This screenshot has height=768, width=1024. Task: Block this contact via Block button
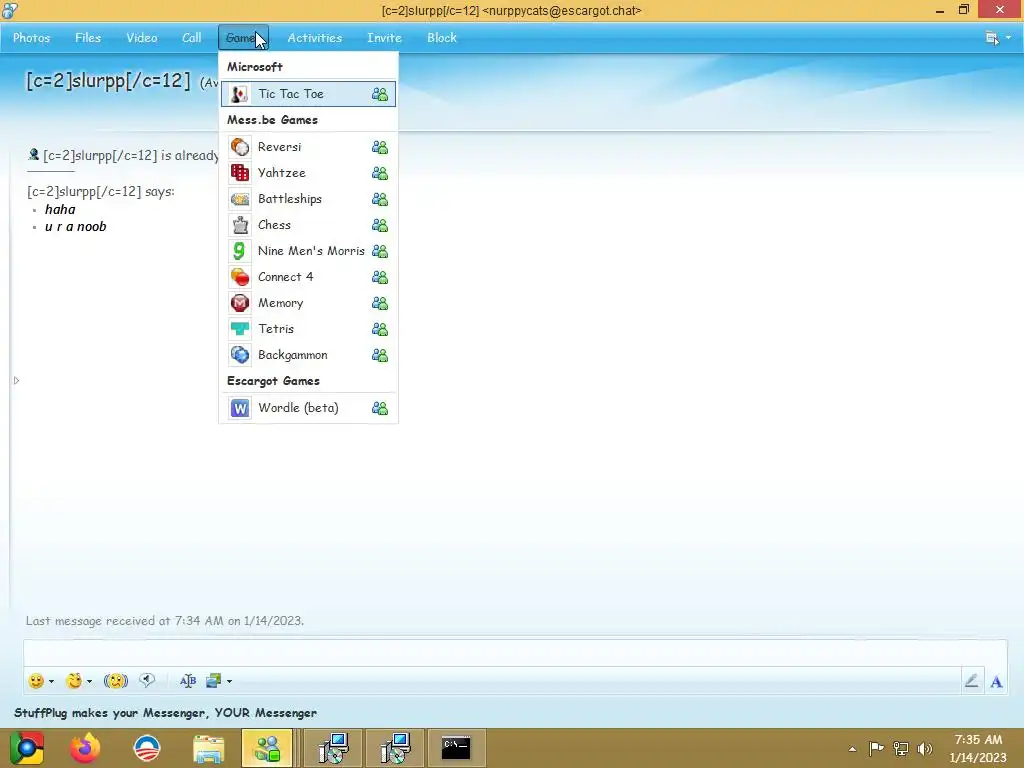pyautogui.click(x=441, y=38)
